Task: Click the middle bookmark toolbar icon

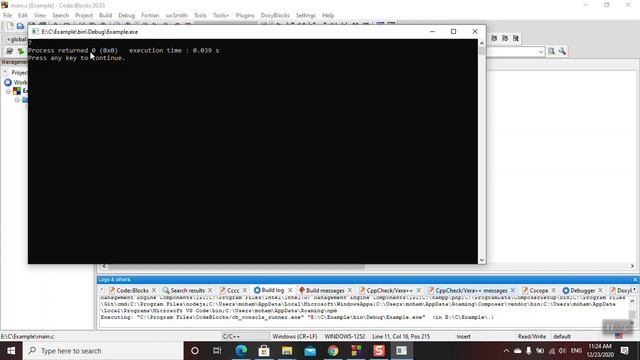Action: pyautogui.click(x=505, y=38)
